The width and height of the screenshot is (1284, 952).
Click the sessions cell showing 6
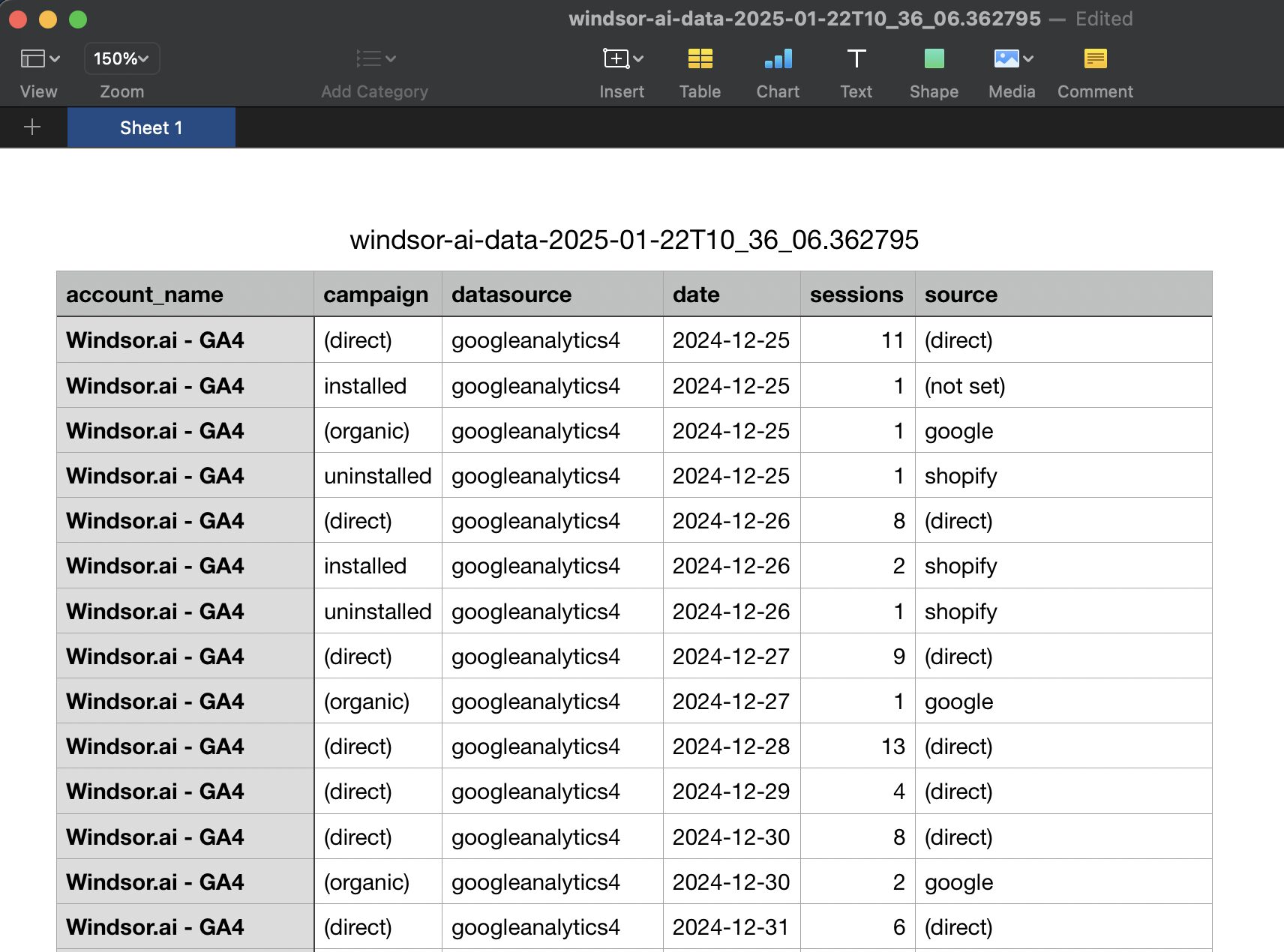click(x=858, y=927)
